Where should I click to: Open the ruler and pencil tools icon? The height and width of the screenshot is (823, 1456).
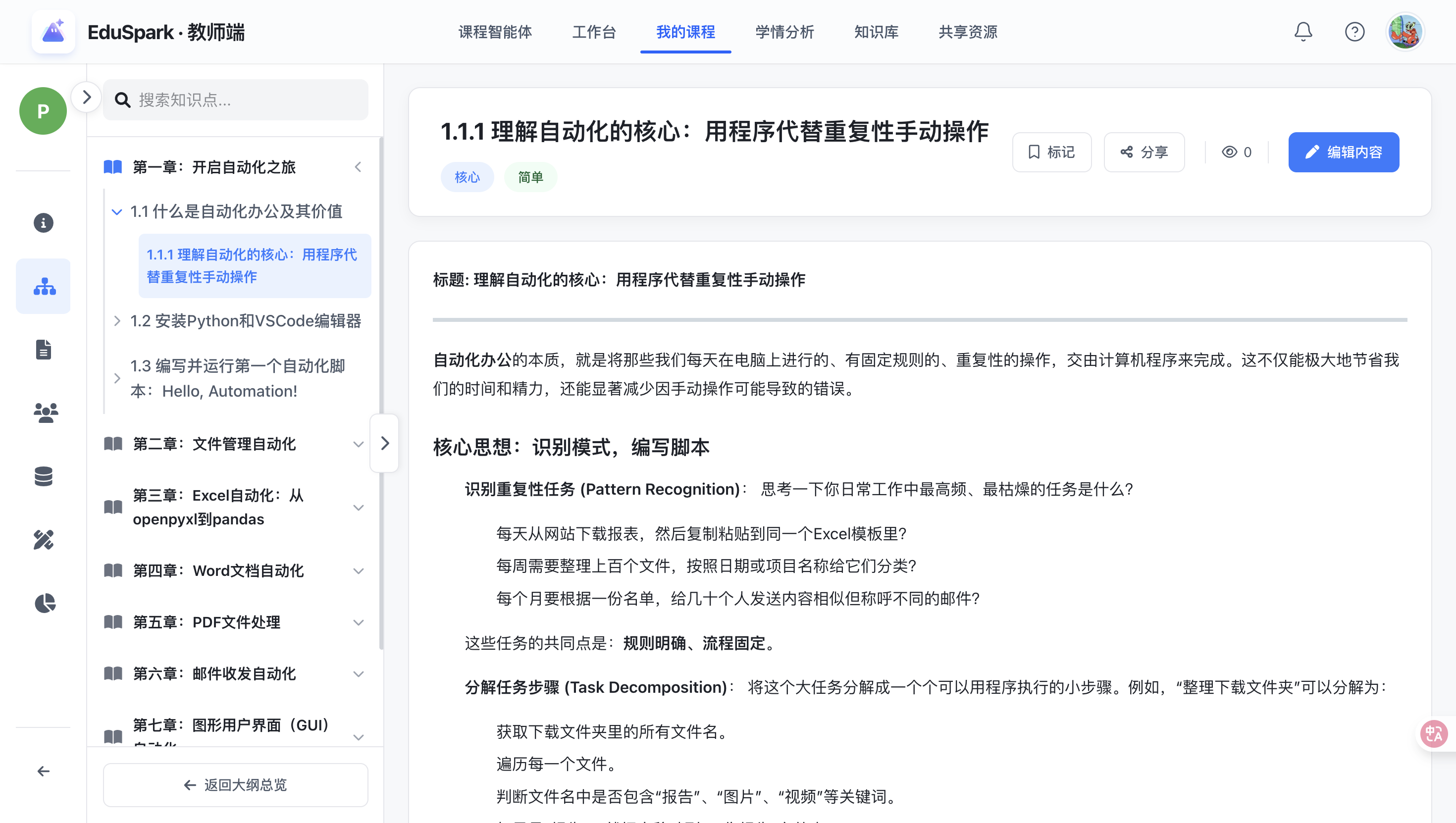tap(44, 539)
